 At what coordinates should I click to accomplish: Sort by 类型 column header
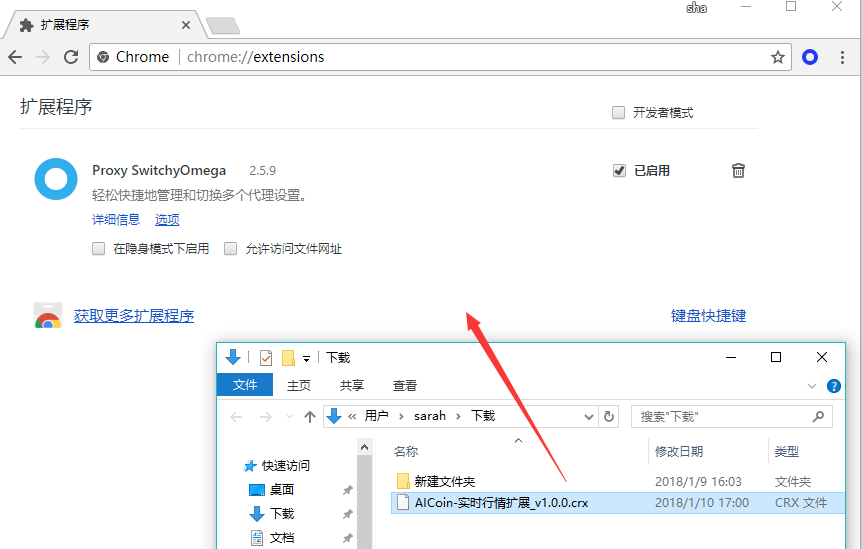coord(786,452)
